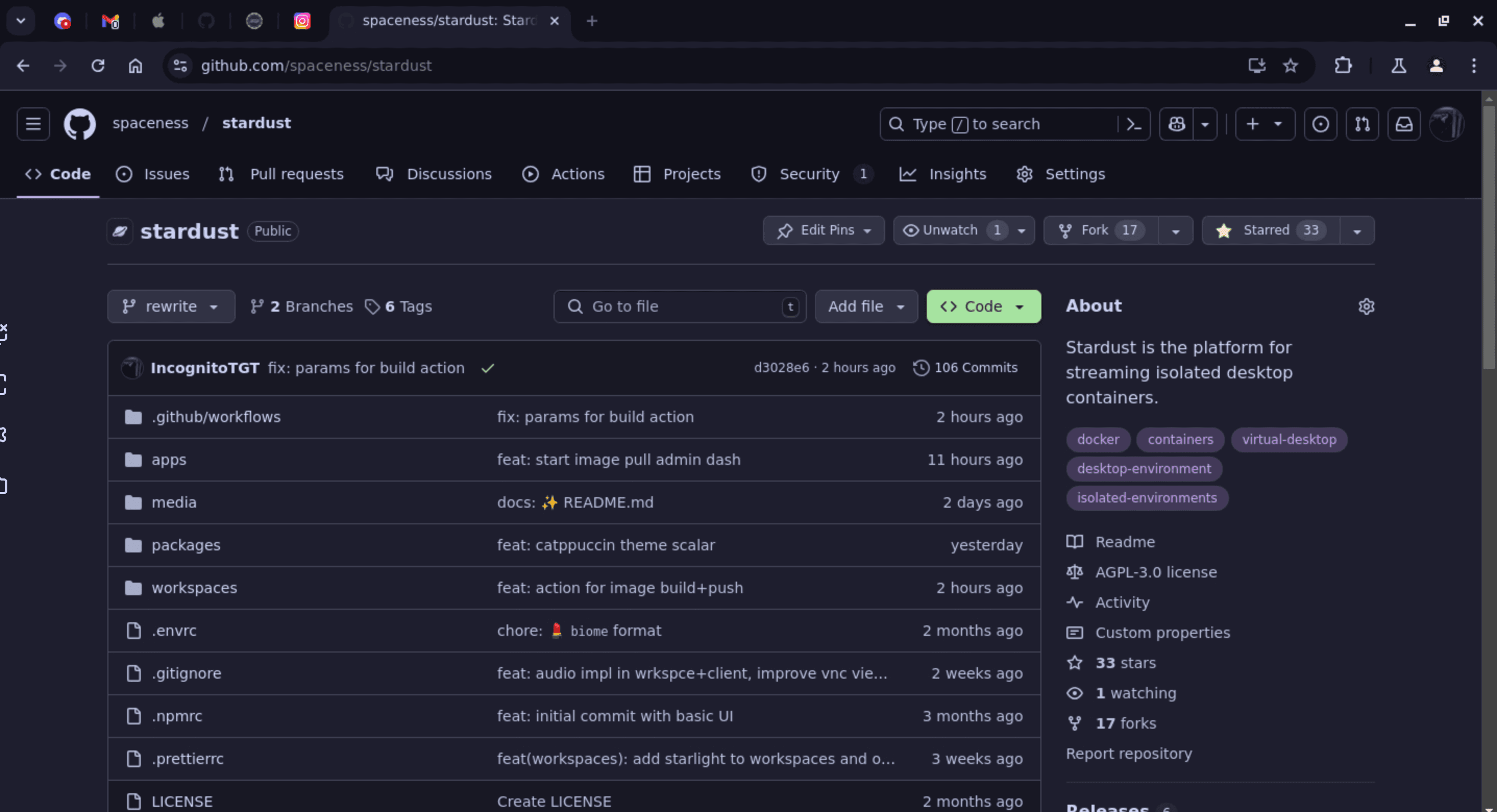Bookmark this page with the star icon
1497x812 pixels.
tap(1290, 66)
